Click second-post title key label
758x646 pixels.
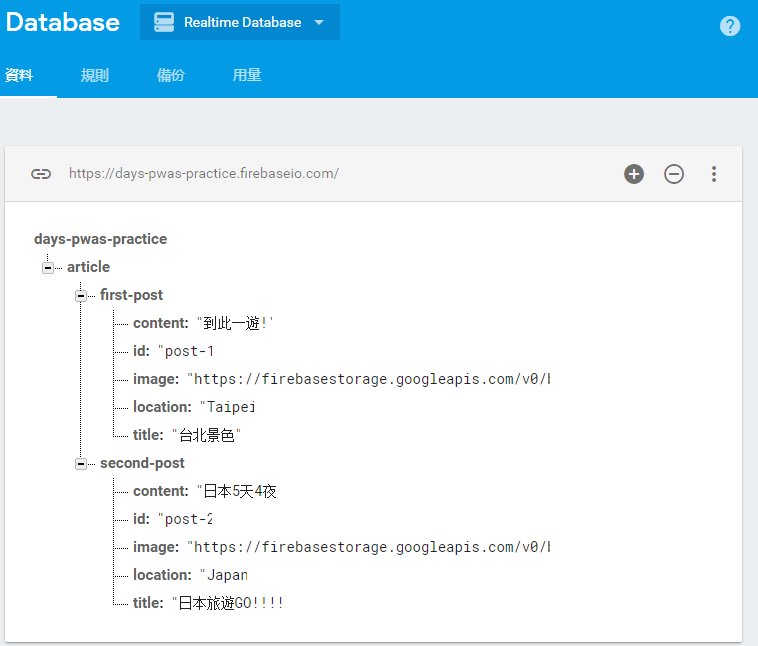[x=148, y=603]
